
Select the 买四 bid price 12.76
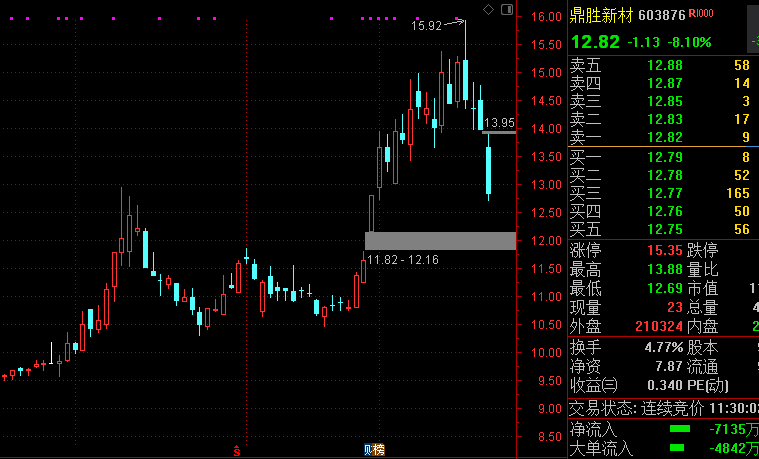pyautogui.click(x=665, y=211)
